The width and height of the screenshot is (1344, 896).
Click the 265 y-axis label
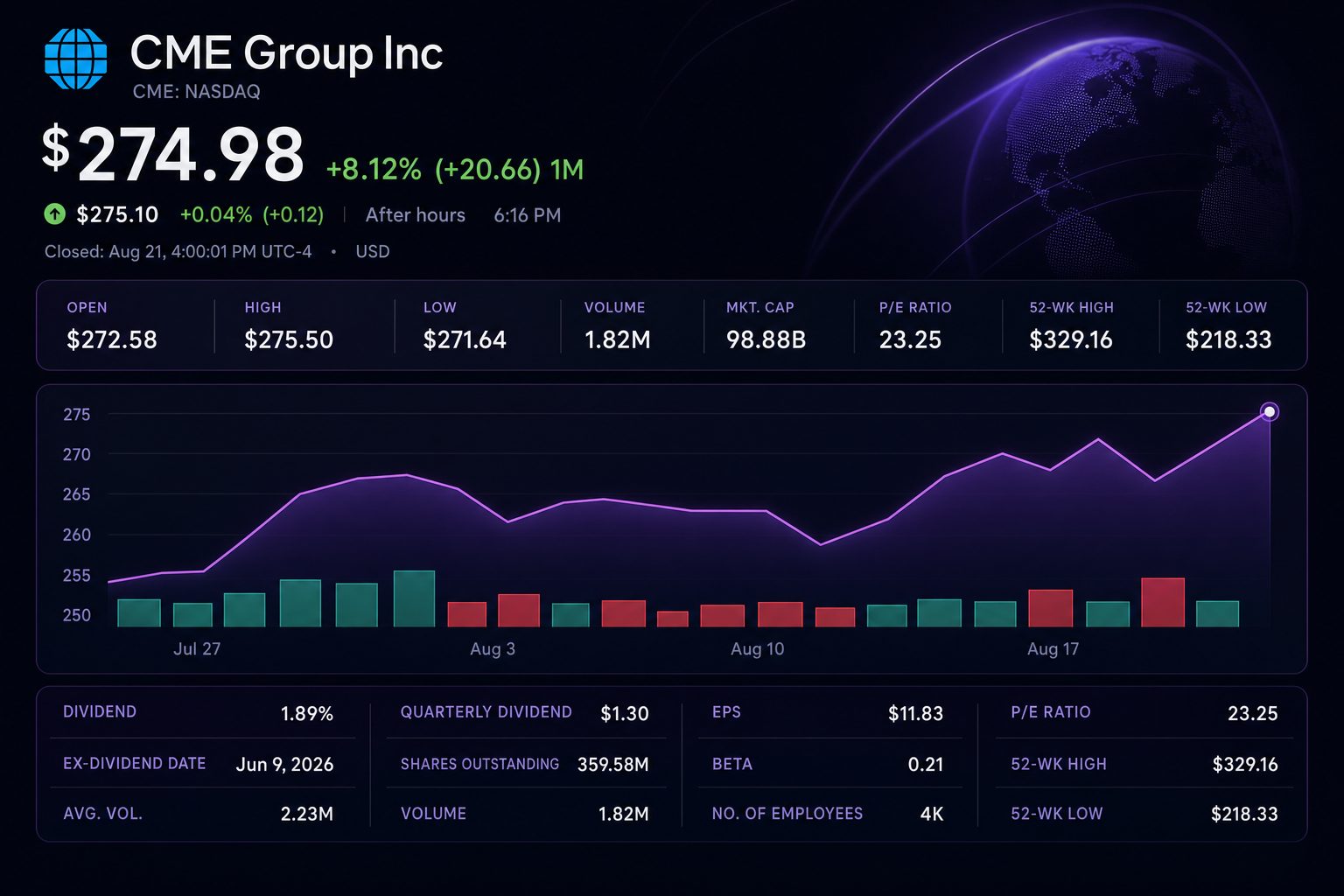point(77,495)
